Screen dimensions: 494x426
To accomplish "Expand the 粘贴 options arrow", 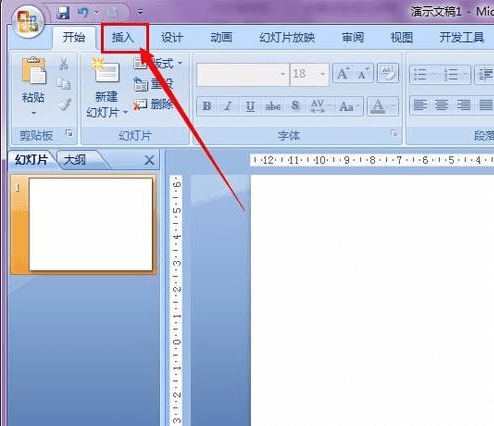I will (33, 113).
